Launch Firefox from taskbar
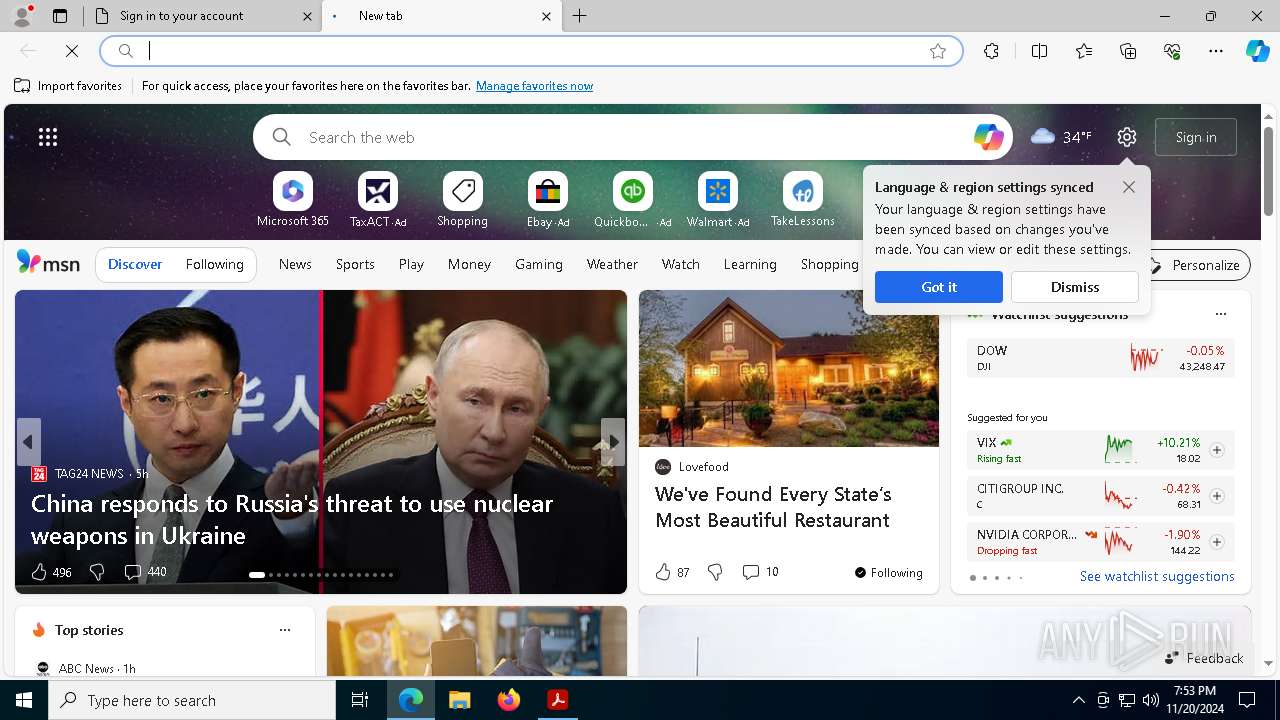1280x720 pixels. [x=509, y=700]
